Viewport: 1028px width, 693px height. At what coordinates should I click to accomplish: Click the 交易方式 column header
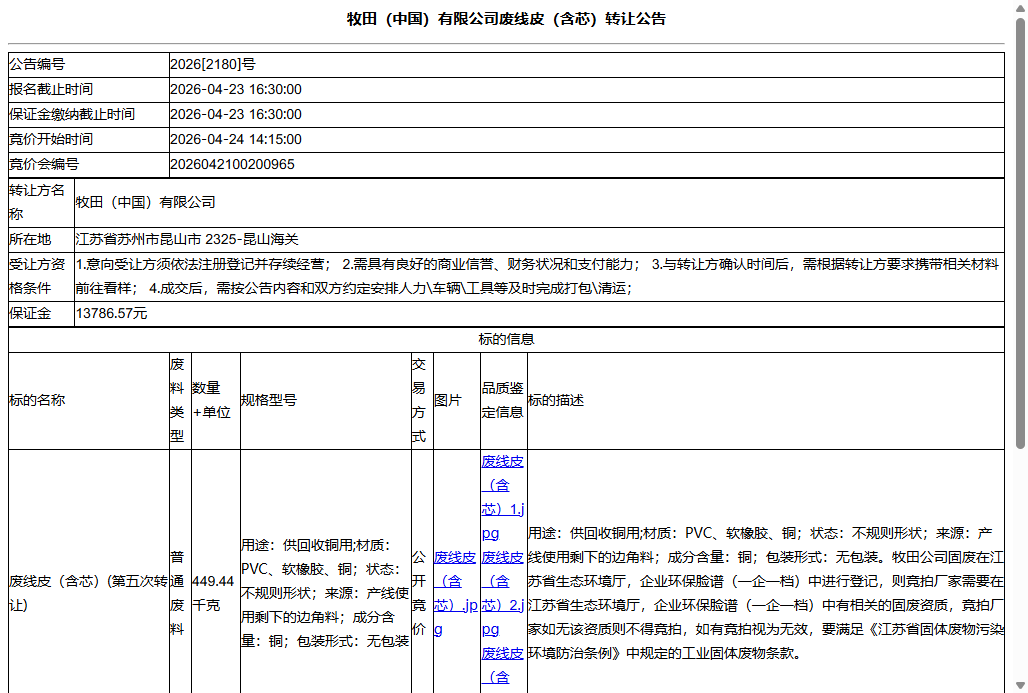(422, 401)
